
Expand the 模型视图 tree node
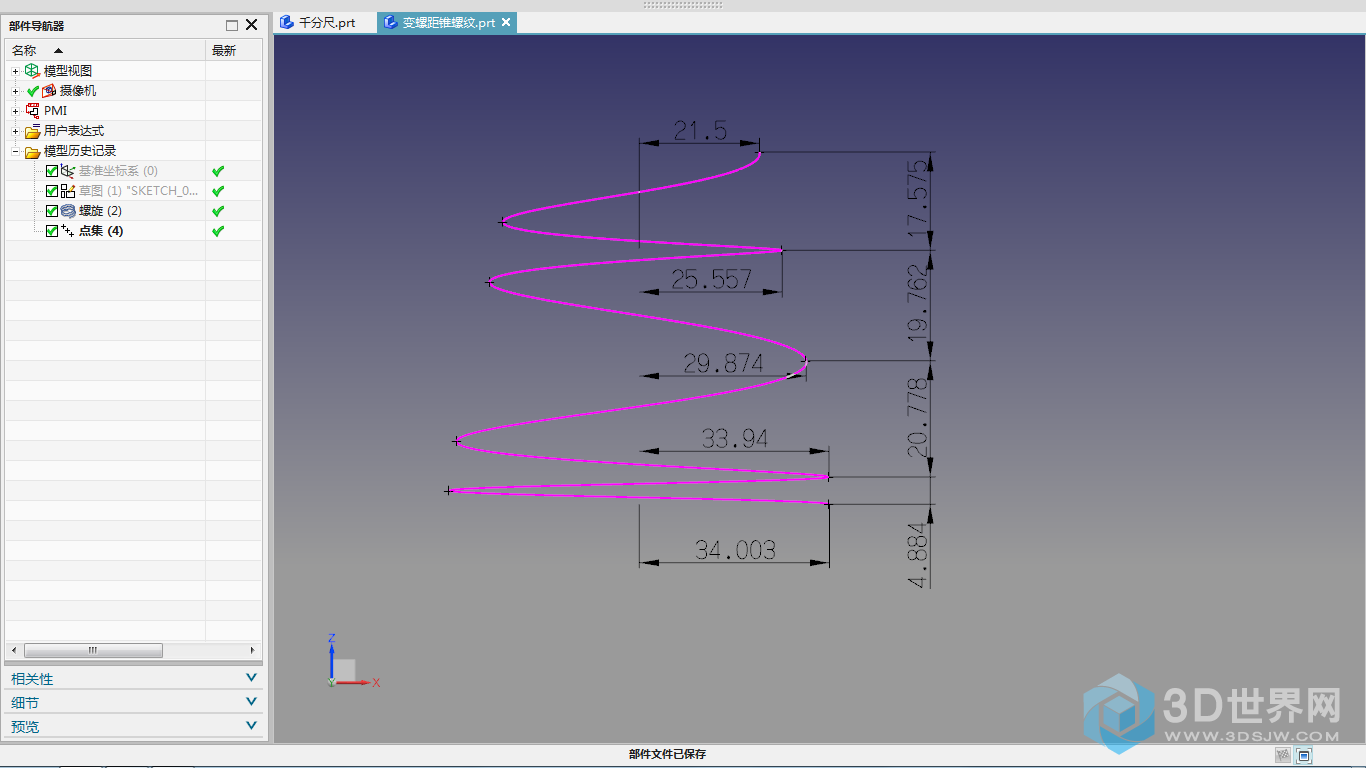[x=16, y=71]
